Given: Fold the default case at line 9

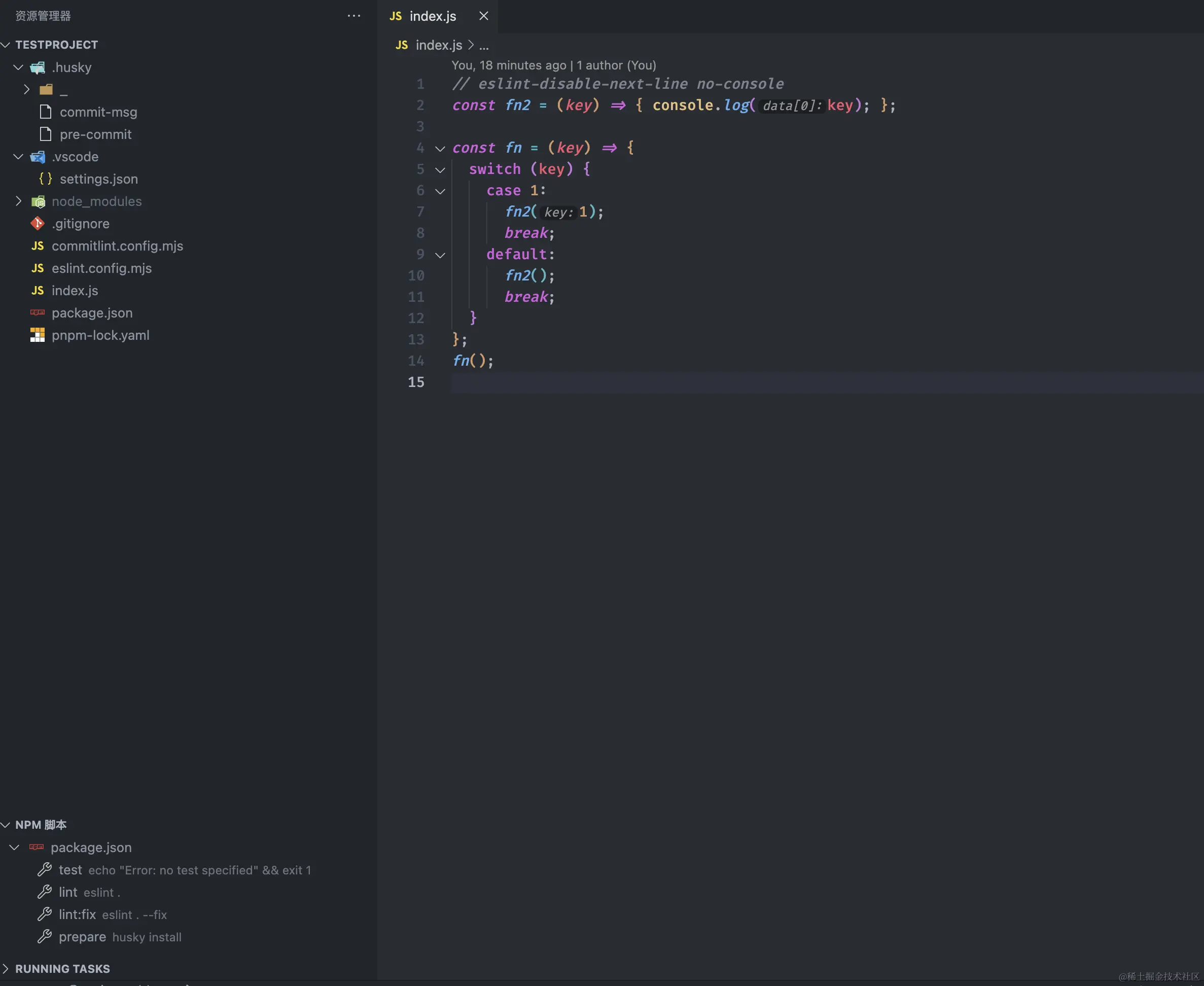Looking at the screenshot, I should coord(440,255).
